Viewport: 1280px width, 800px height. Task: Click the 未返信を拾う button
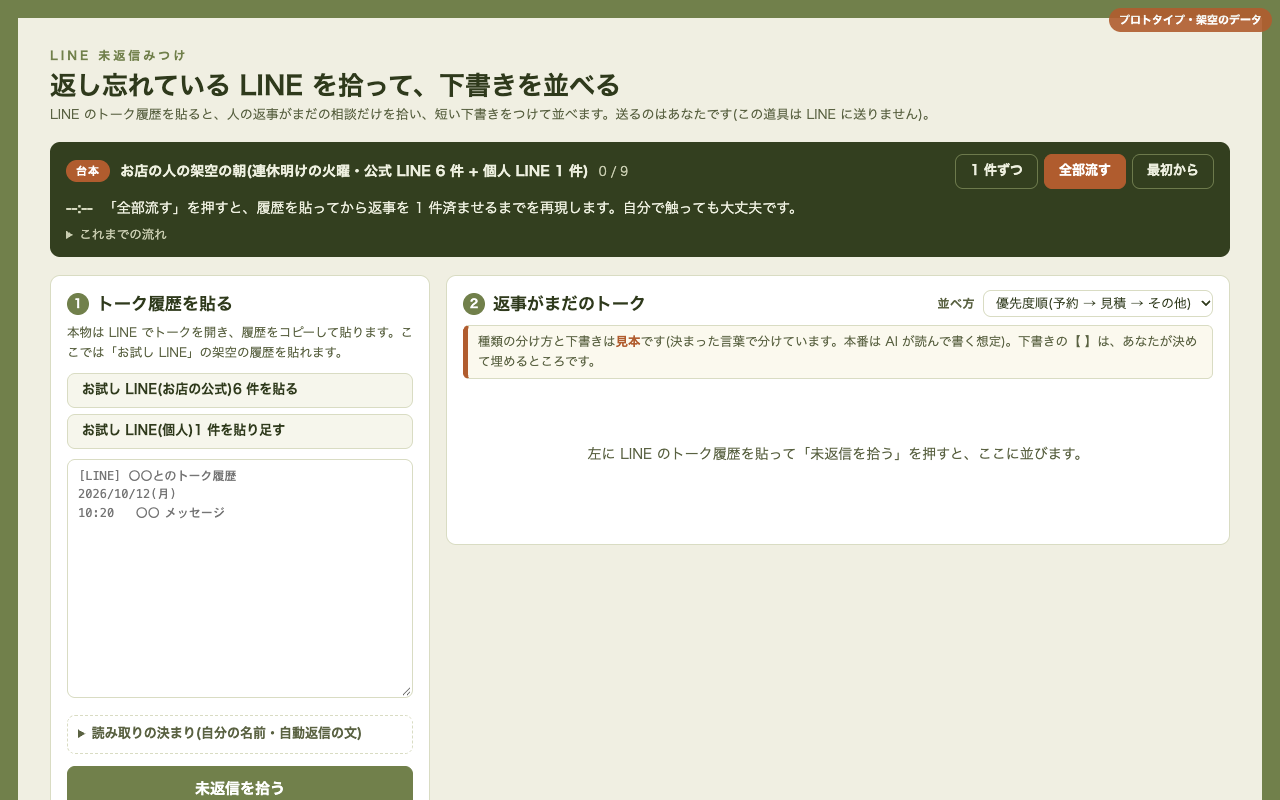click(x=240, y=787)
